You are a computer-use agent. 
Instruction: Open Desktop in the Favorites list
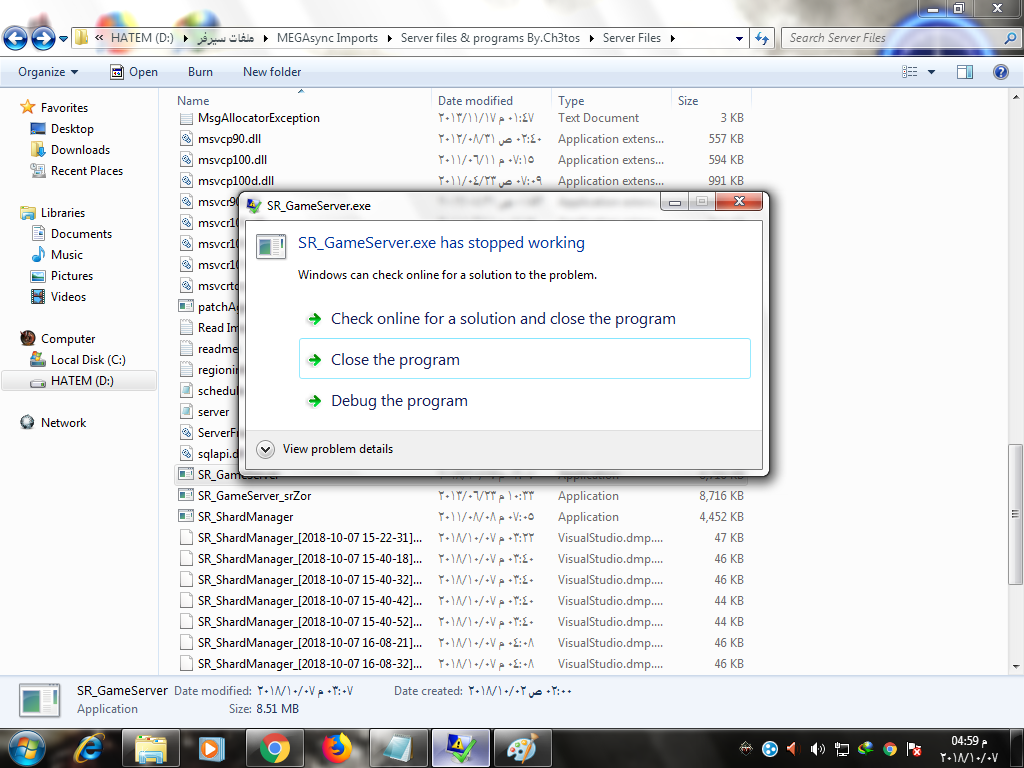coord(72,129)
